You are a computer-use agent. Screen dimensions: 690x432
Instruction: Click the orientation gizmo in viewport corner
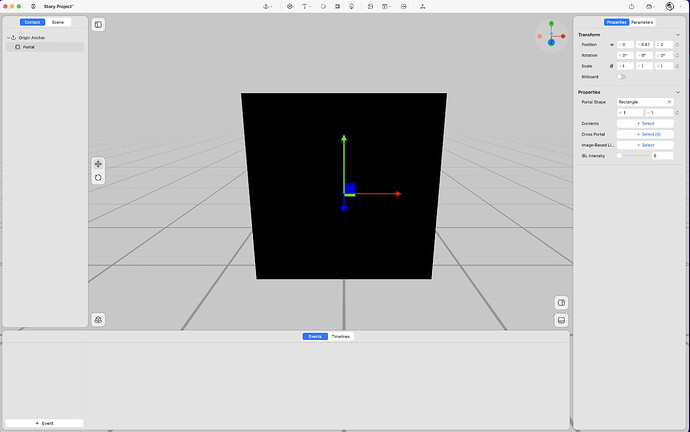pyautogui.click(x=551, y=36)
